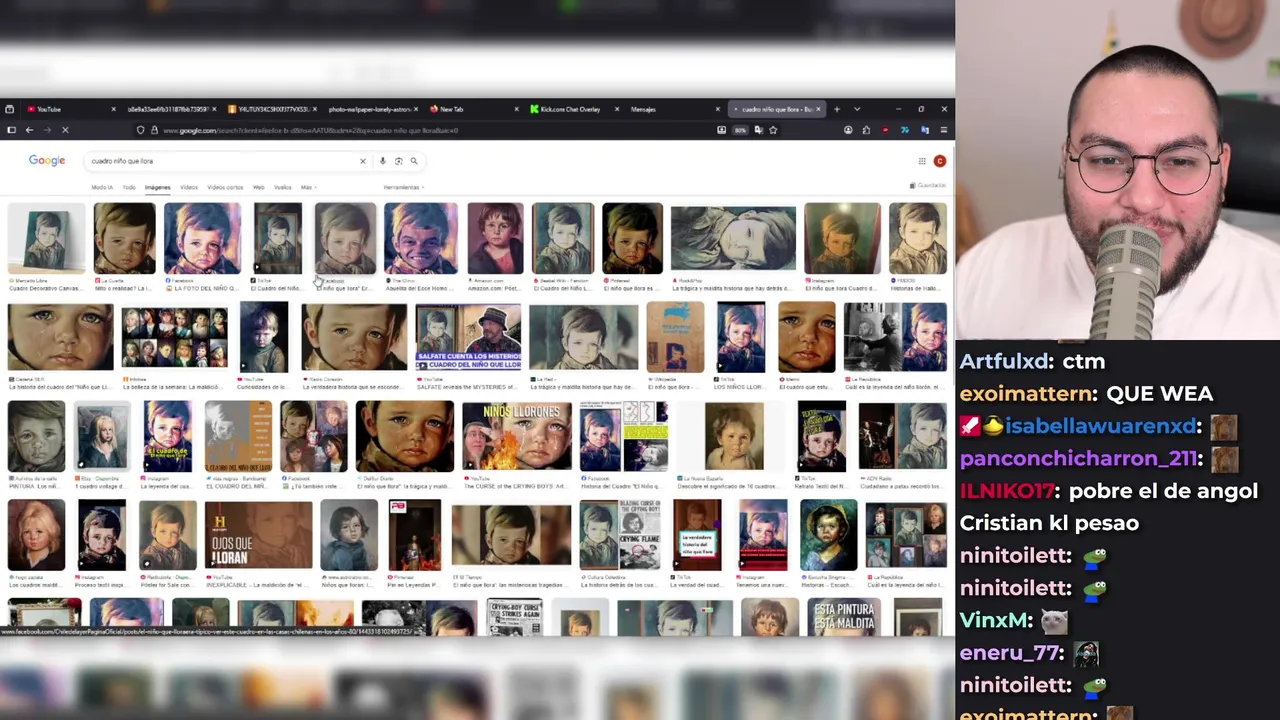Open the page translation icon in address bar

point(759,130)
